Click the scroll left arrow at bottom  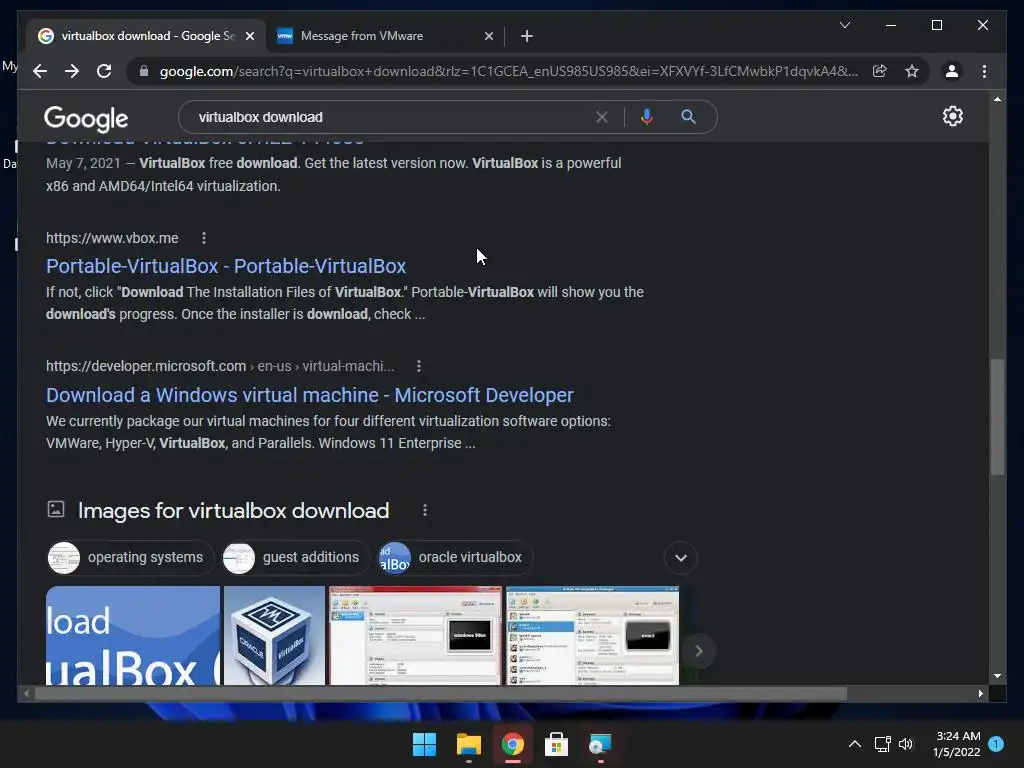coord(26,694)
